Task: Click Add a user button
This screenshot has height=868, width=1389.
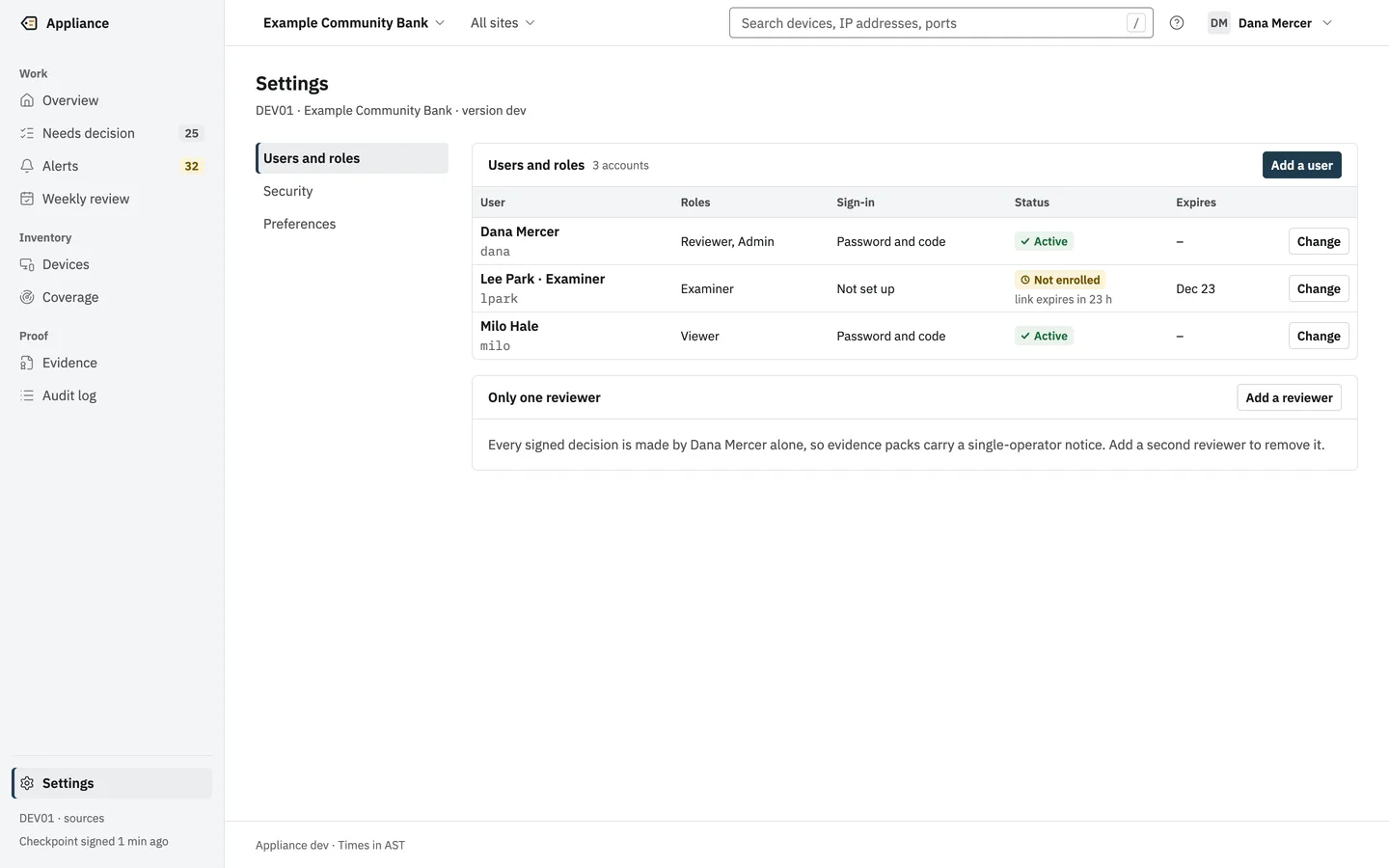Action: pyautogui.click(x=1301, y=165)
